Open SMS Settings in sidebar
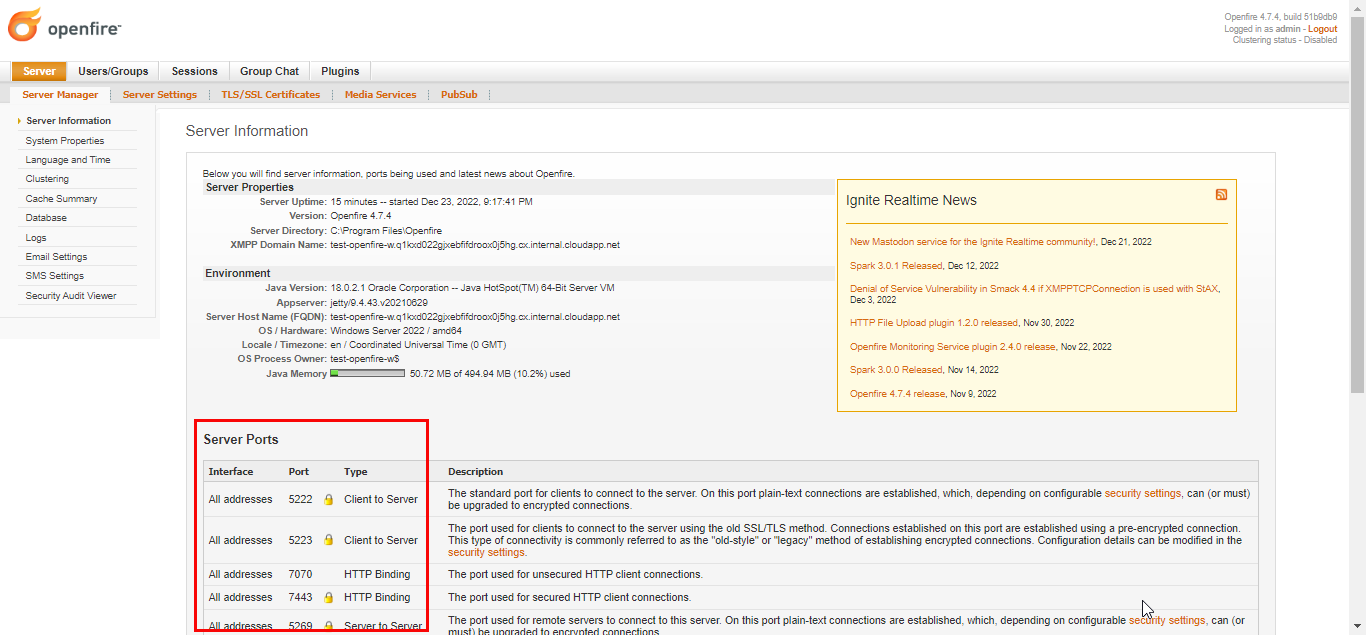The width and height of the screenshot is (1366, 635). point(55,276)
